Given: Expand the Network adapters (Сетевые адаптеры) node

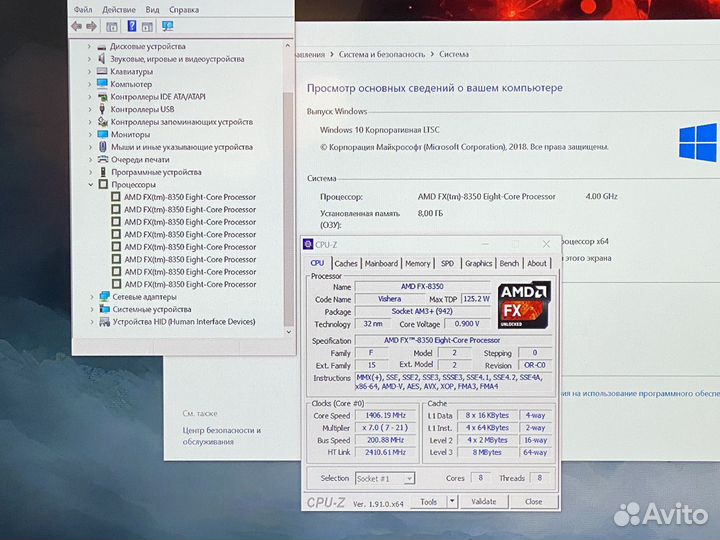Looking at the screenshot, I should pos(91,297).
